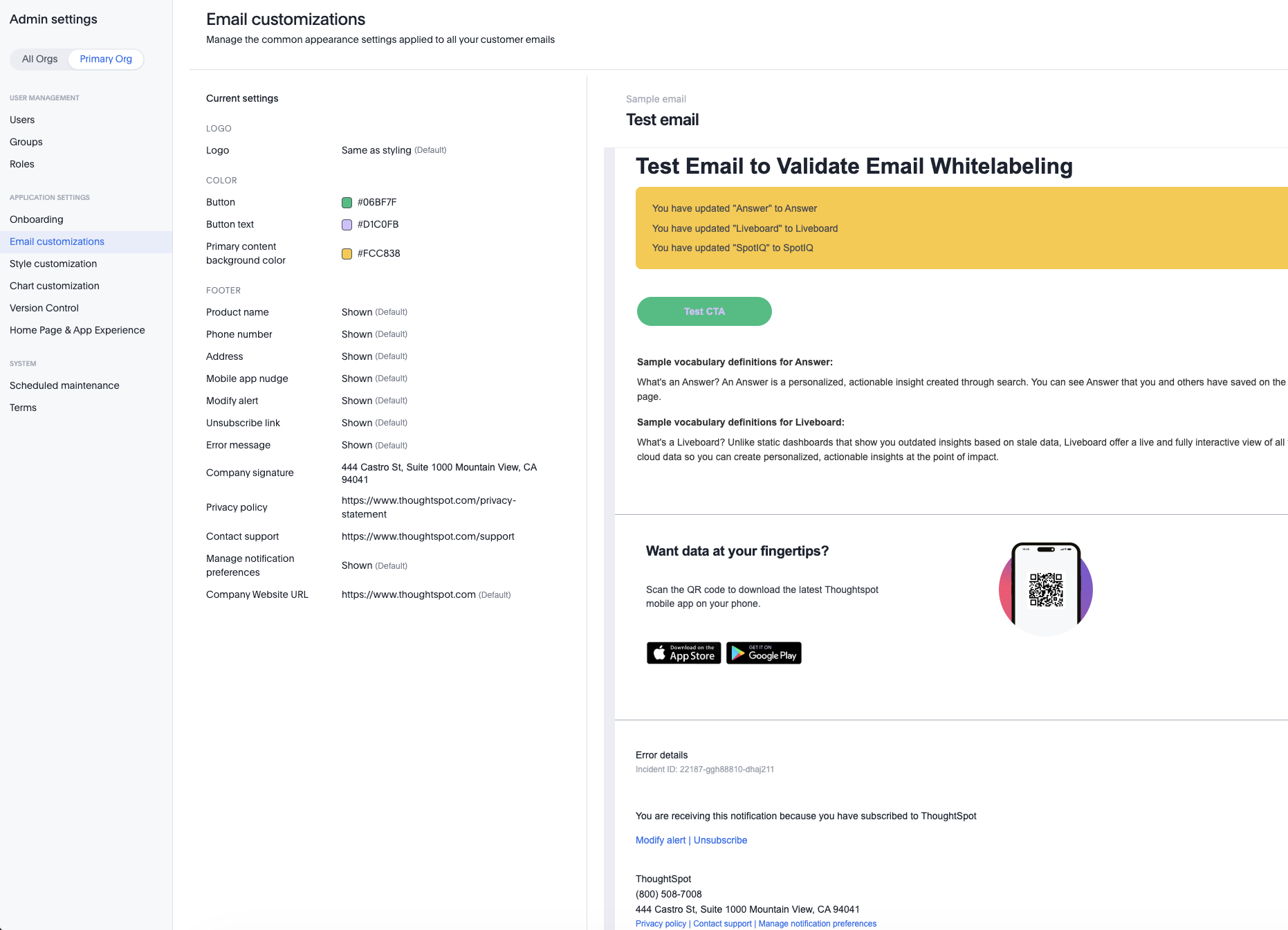Select Style customization in the sidebar
This screenshot has height=930, width=1288.
tap(53, 264)
